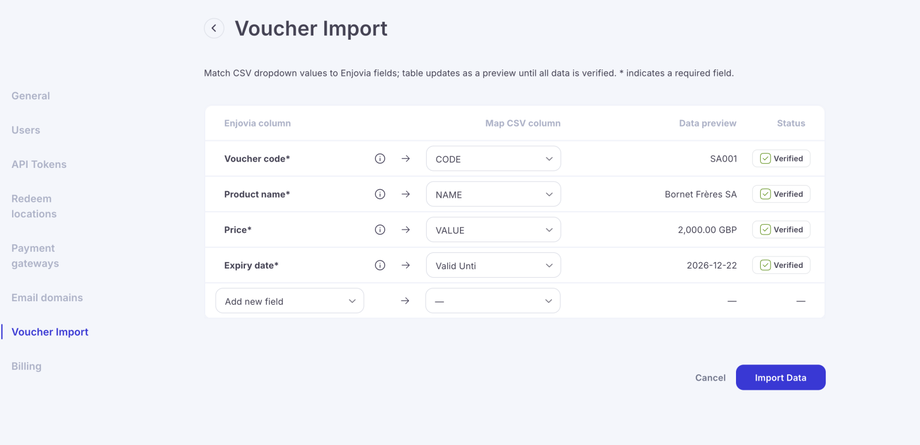
Task: Navigate to the Billing section
Action: [27, 366]
